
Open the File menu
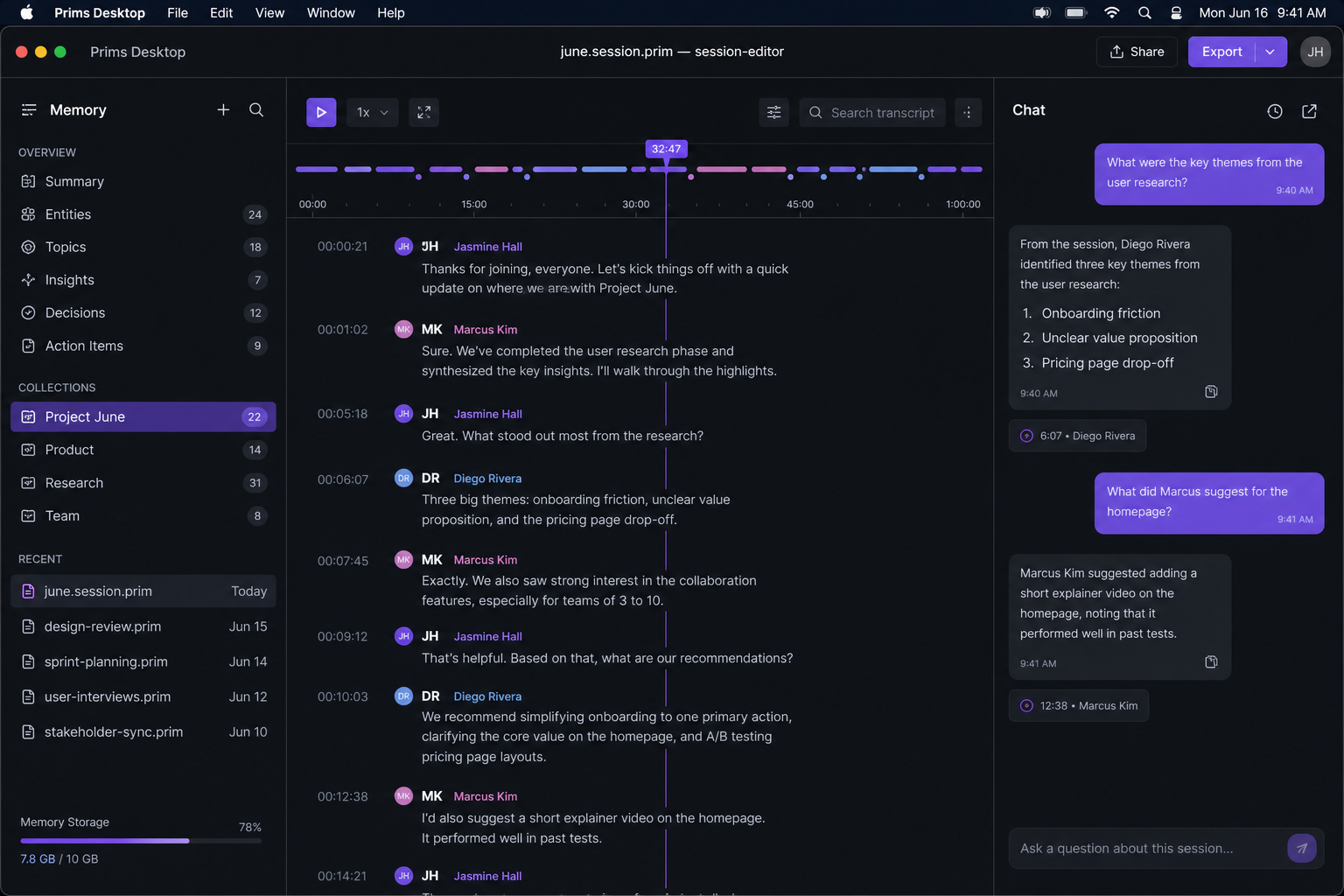coord(178,13)
